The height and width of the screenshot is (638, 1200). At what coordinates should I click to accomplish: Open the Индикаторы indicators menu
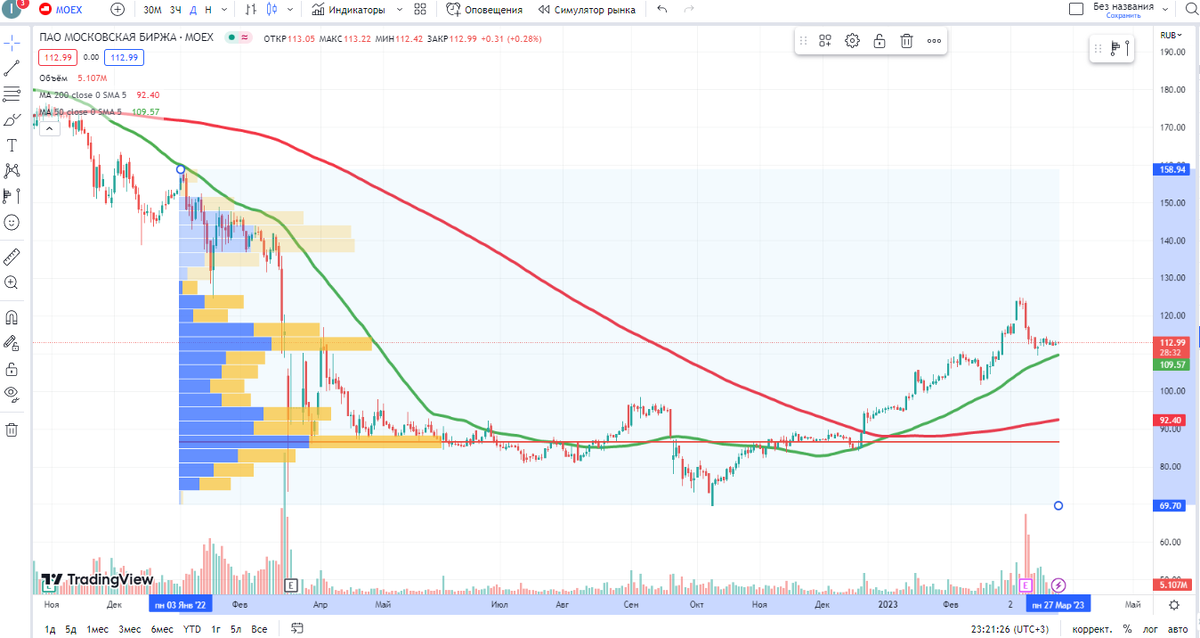click(x=348, y=10)
